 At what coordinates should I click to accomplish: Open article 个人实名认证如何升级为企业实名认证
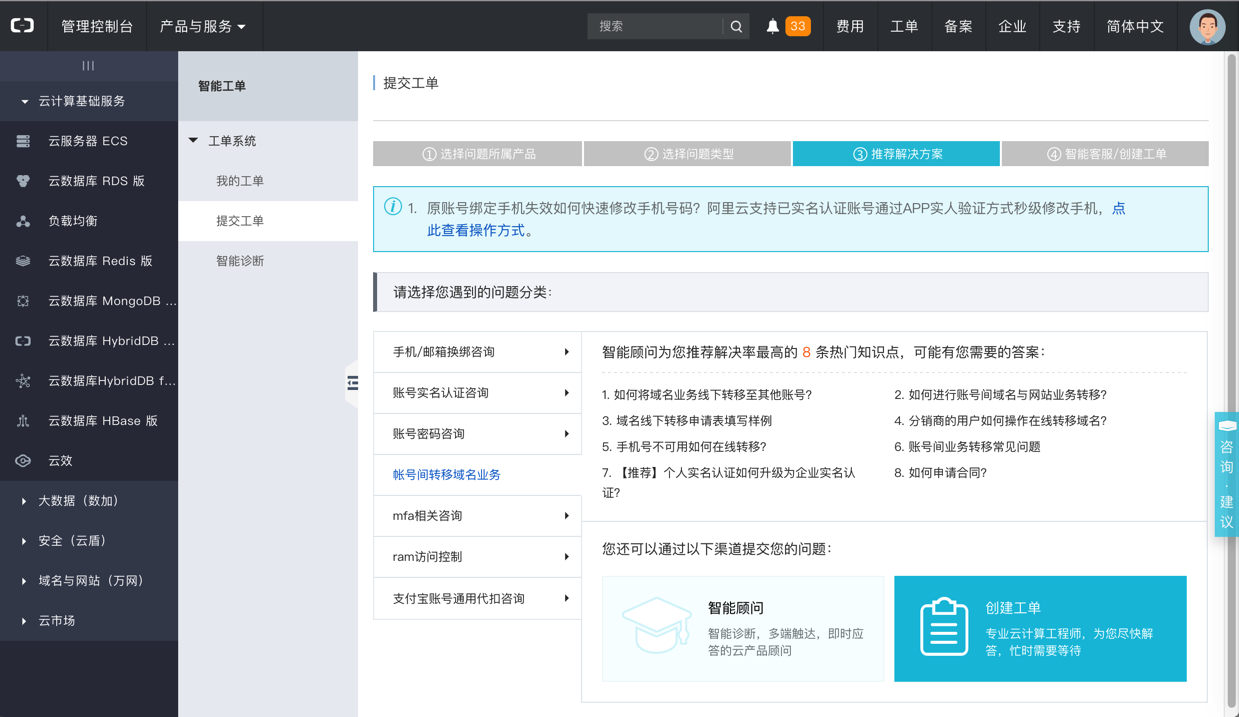[x=729, y=482]
